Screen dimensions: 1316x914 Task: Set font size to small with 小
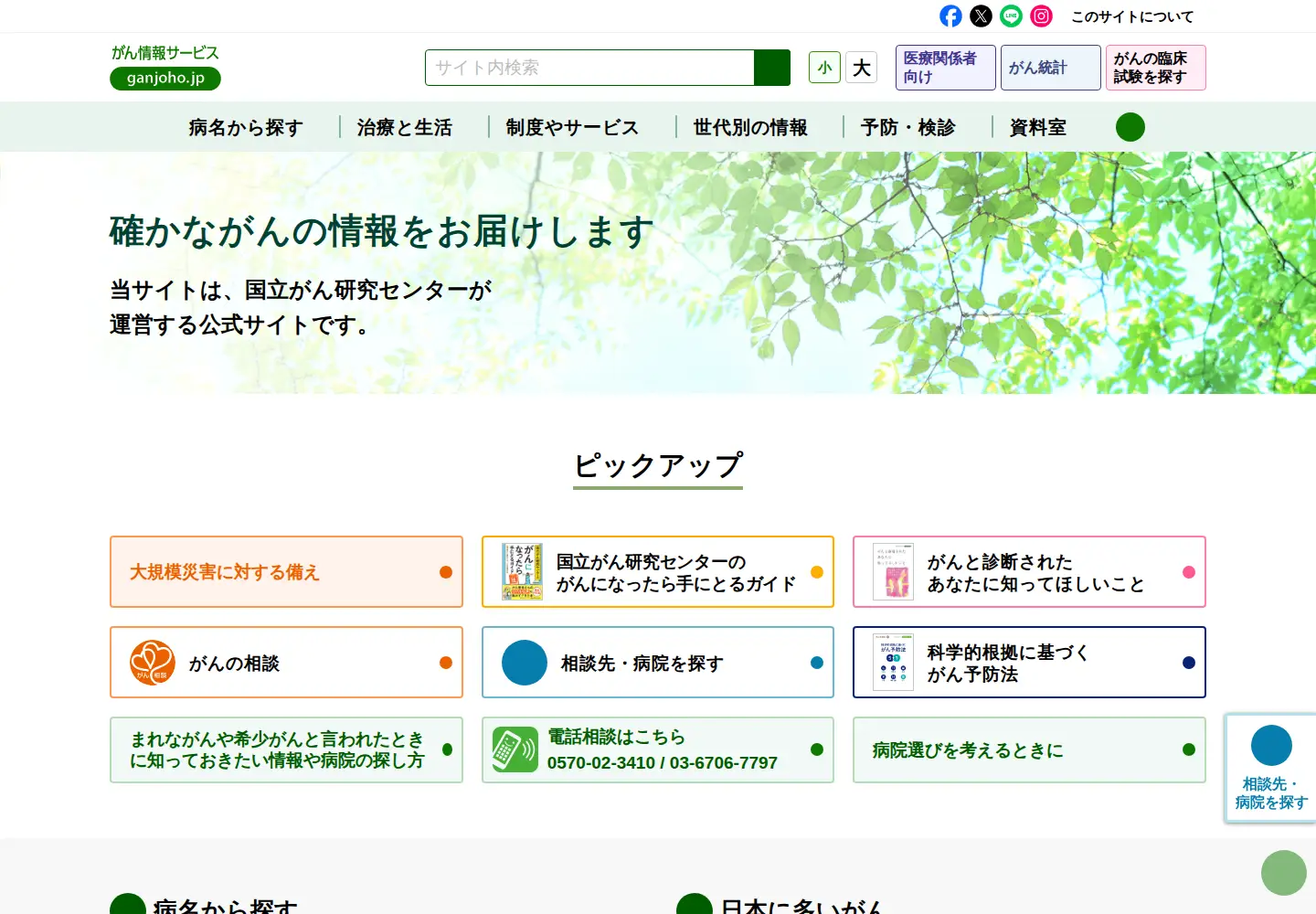pyautogui.click(x=824, y=68)
